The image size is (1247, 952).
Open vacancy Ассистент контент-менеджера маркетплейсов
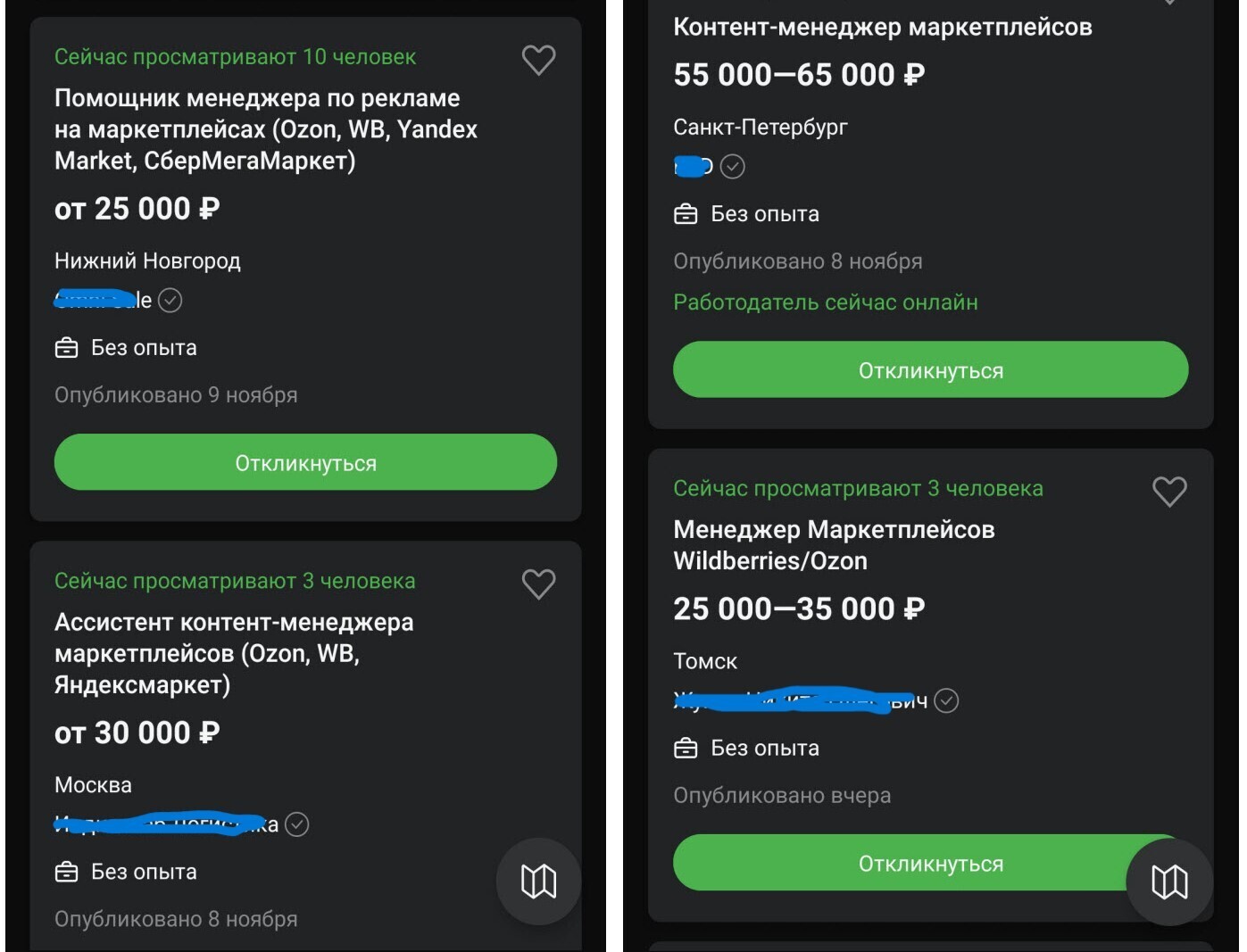(x=235, y=652)
